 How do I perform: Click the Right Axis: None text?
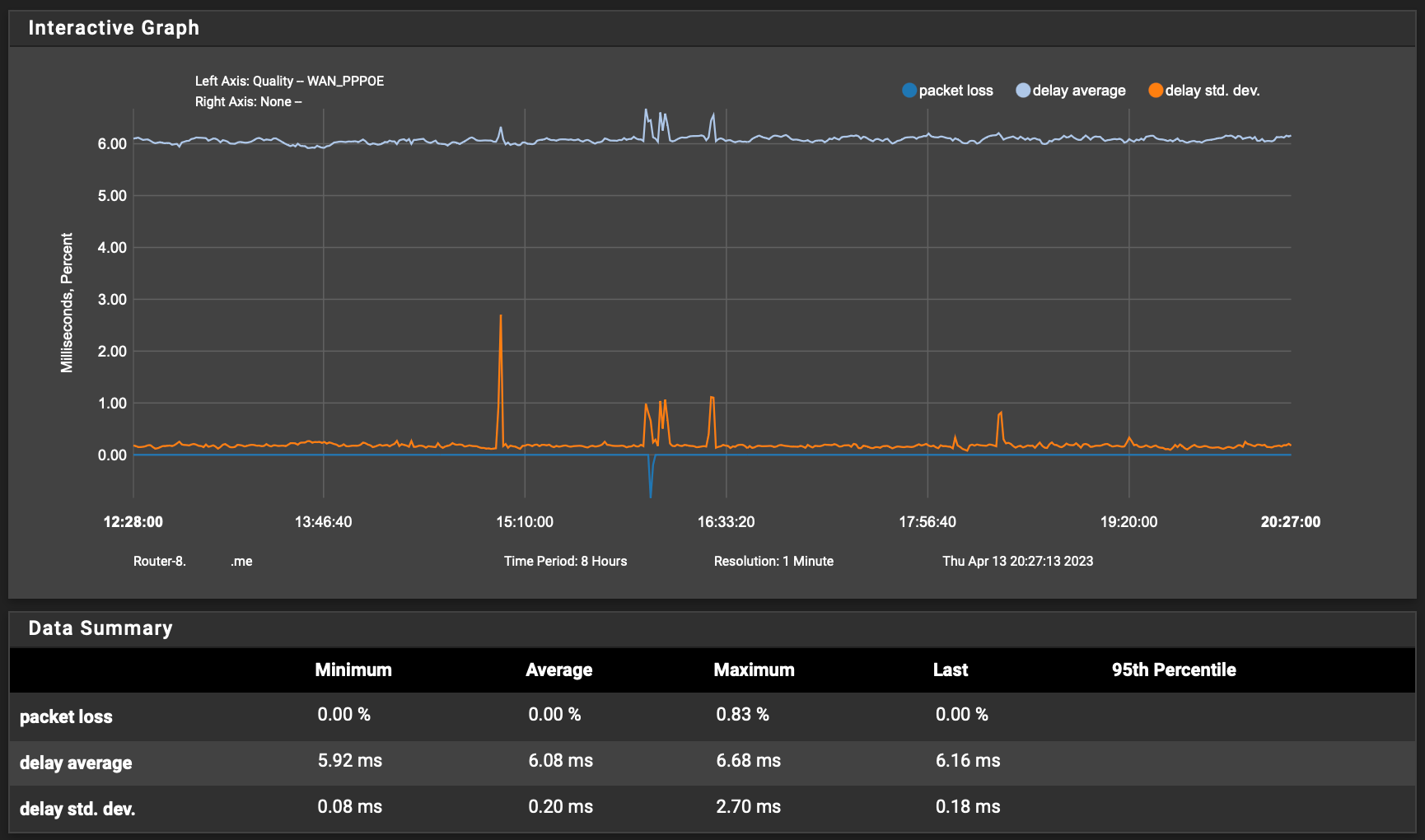click(248, 102)
